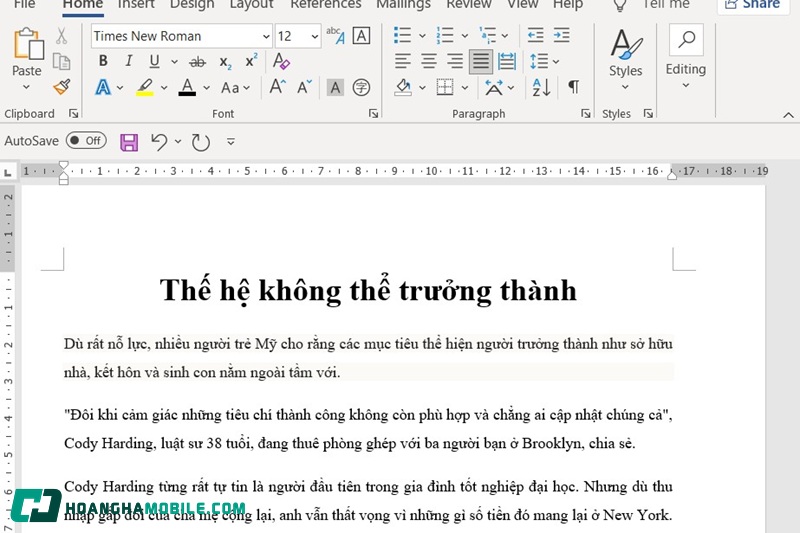The image size is (800, 533).
Task: Open Paragraph dialog box launcher
Action: click(586, 114)
